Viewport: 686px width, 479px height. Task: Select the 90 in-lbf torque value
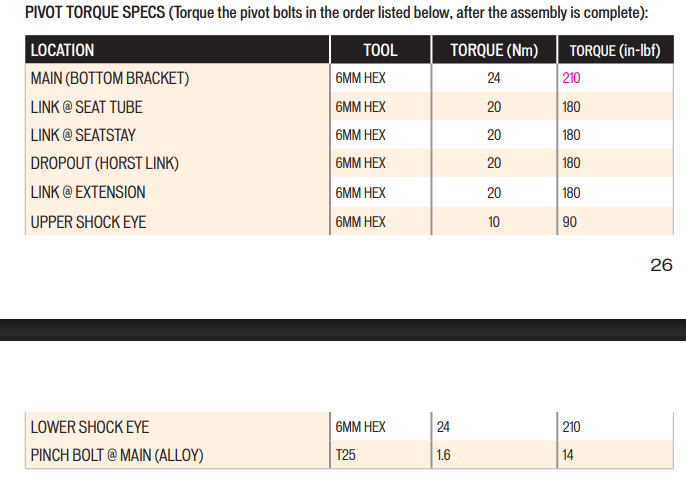(x=570, y=221)
